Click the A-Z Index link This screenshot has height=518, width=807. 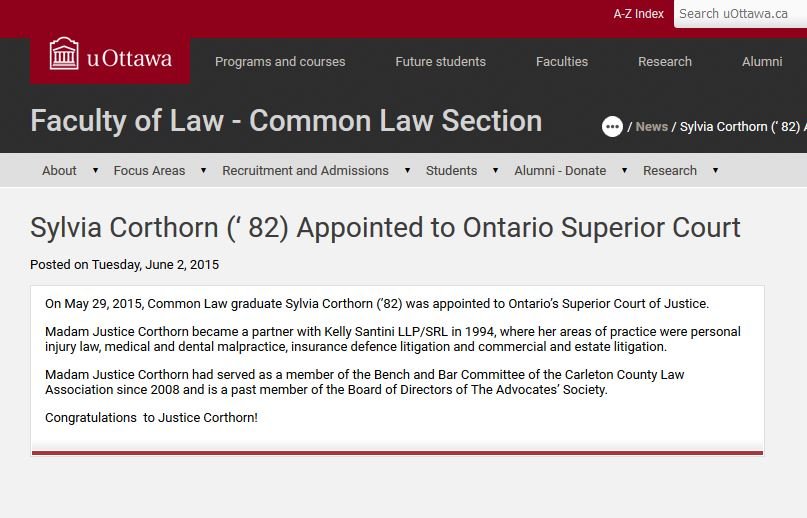(x=638, y=14)
